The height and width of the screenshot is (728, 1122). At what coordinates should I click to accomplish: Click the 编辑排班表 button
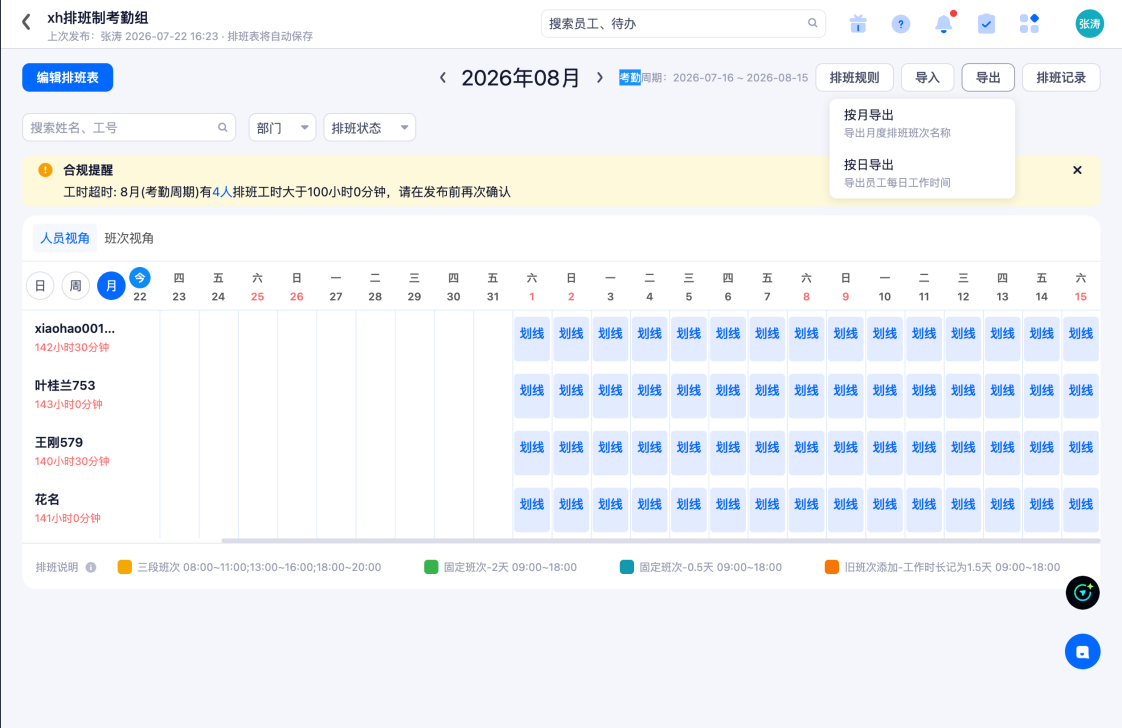(x=67, y=77)
